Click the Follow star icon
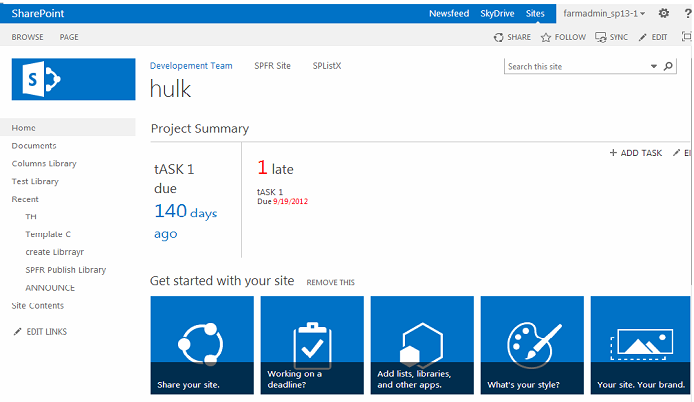 [546, 37]
